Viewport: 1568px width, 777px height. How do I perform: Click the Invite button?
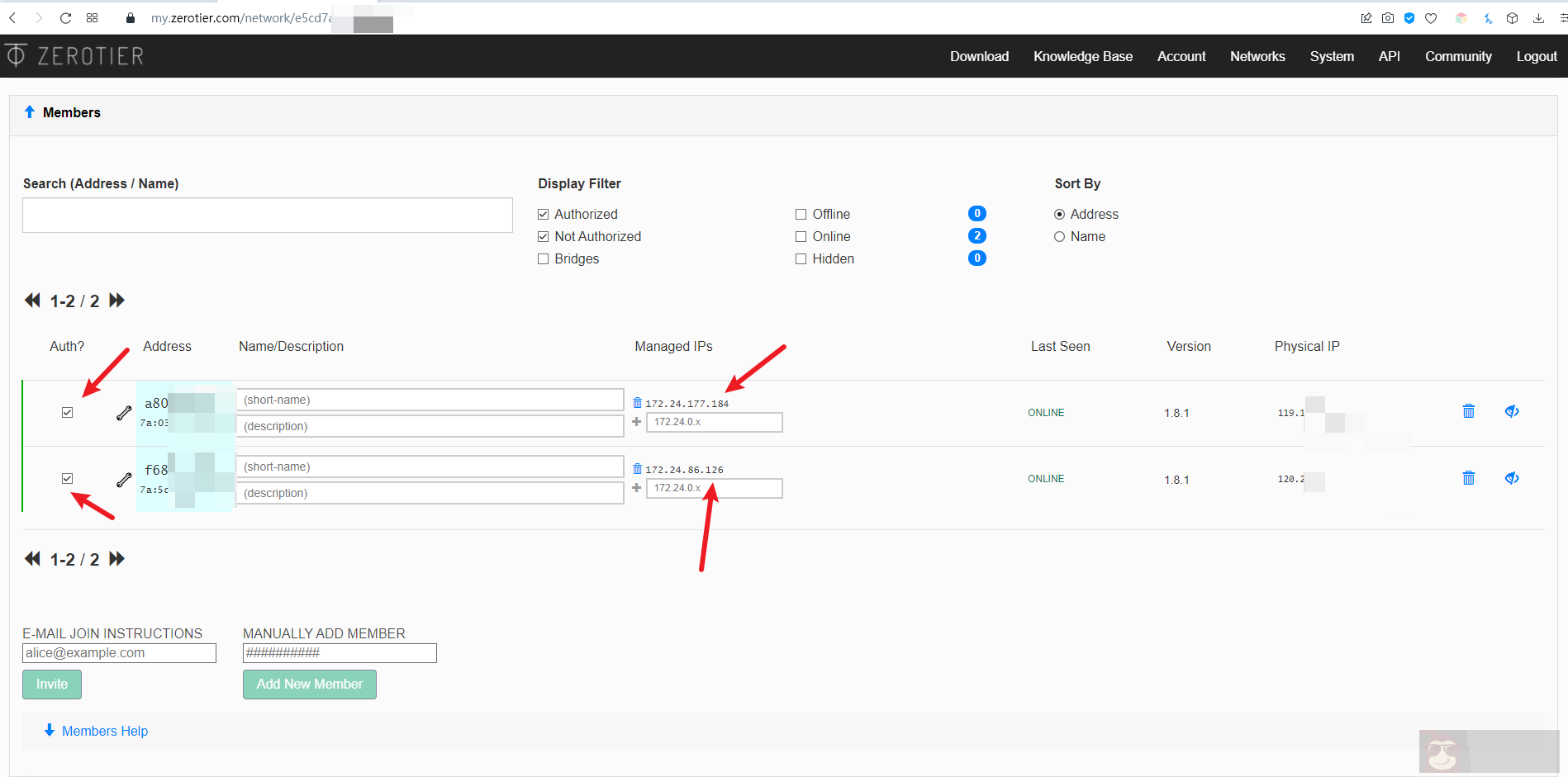(x=52, y=684)
